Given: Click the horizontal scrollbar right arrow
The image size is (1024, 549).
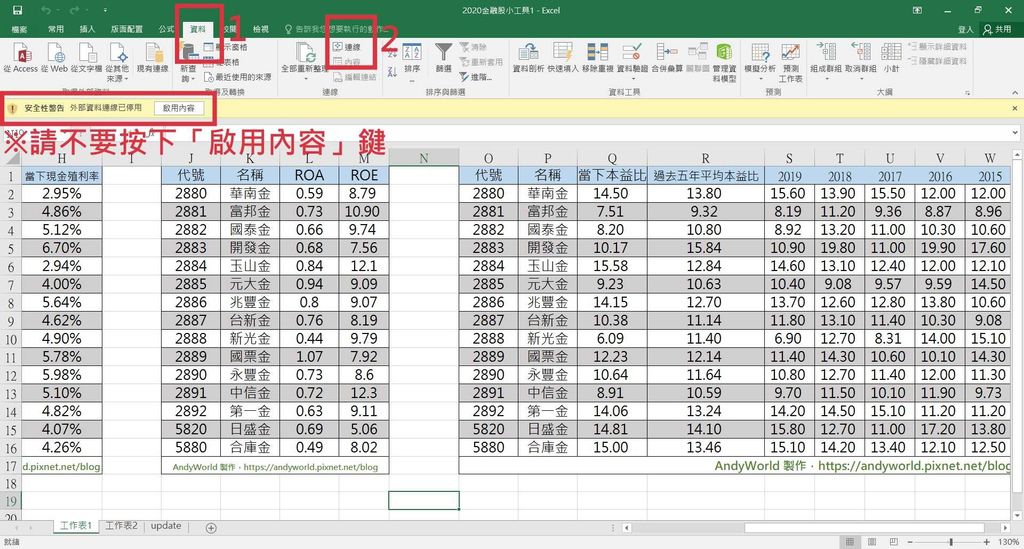Looking at the screenshot, I should coord(1005,527).
